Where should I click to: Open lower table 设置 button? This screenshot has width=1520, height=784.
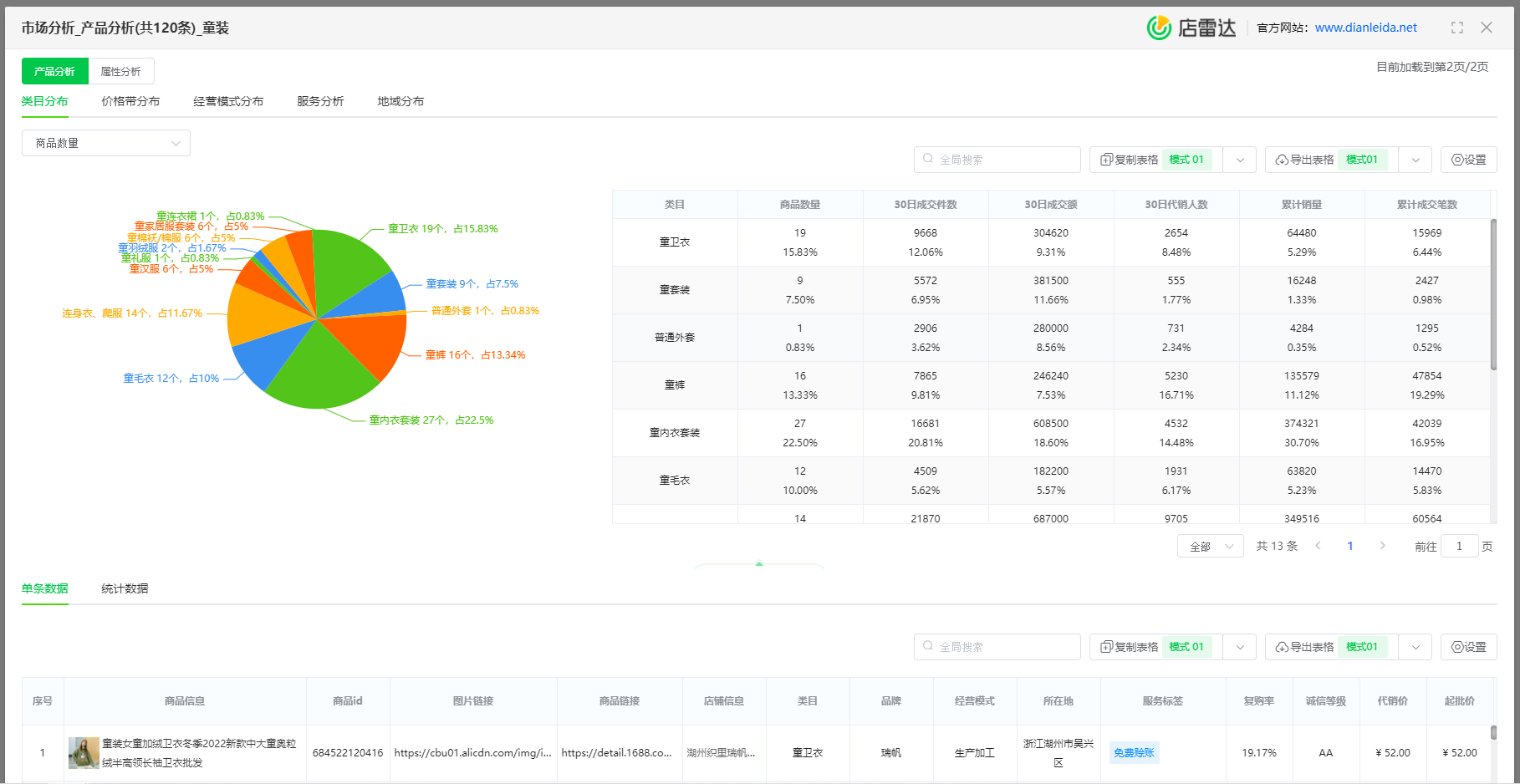click(1469, 647)
